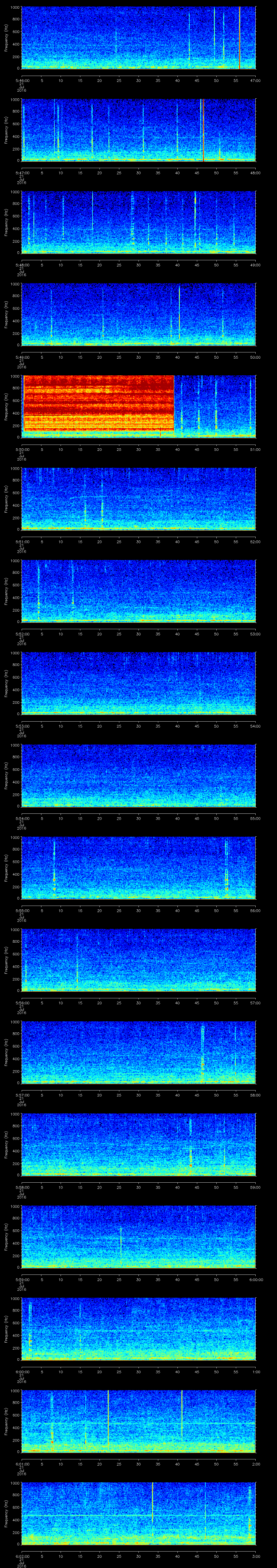Click the '5:56:00' start time label
This screenshot has height=1568, width=277.
click(x=22, y=1003)
